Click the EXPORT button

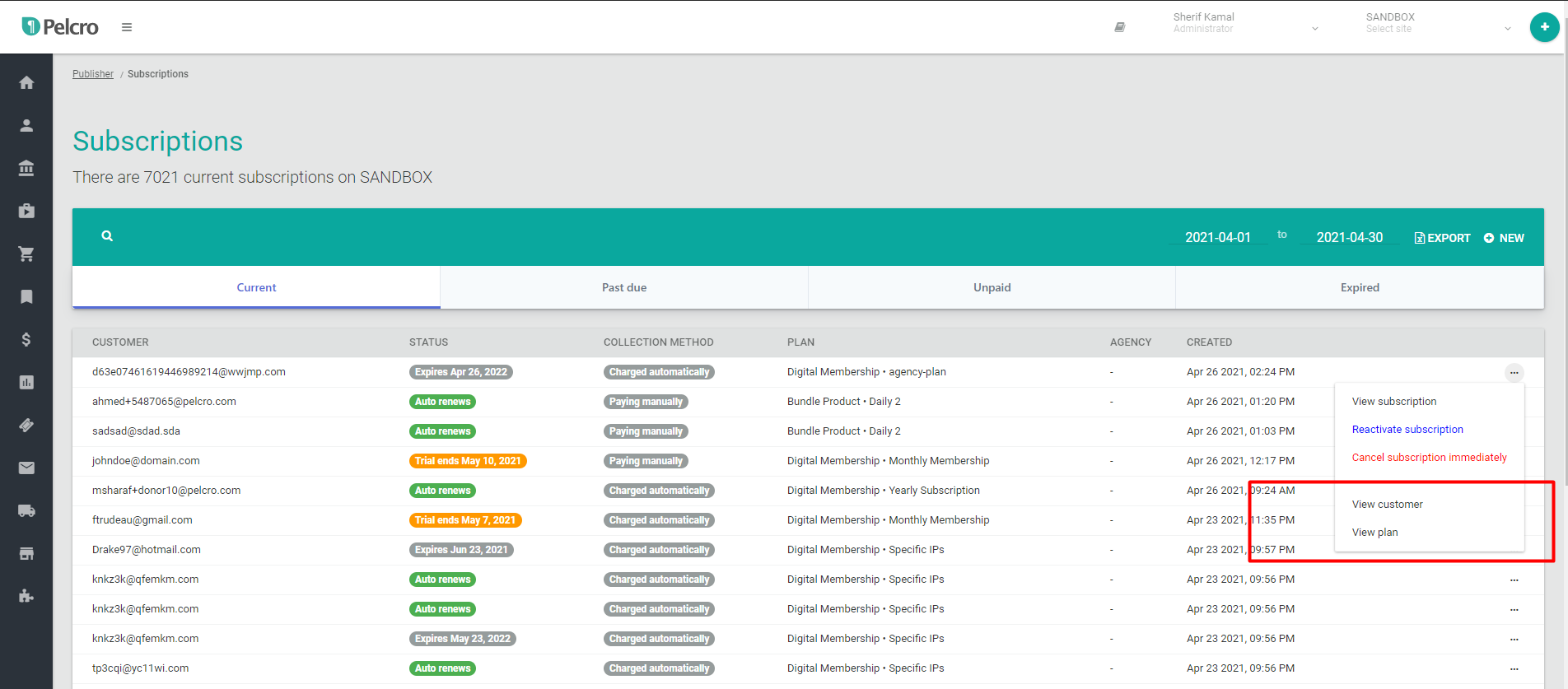click(x=1442, y=238)
